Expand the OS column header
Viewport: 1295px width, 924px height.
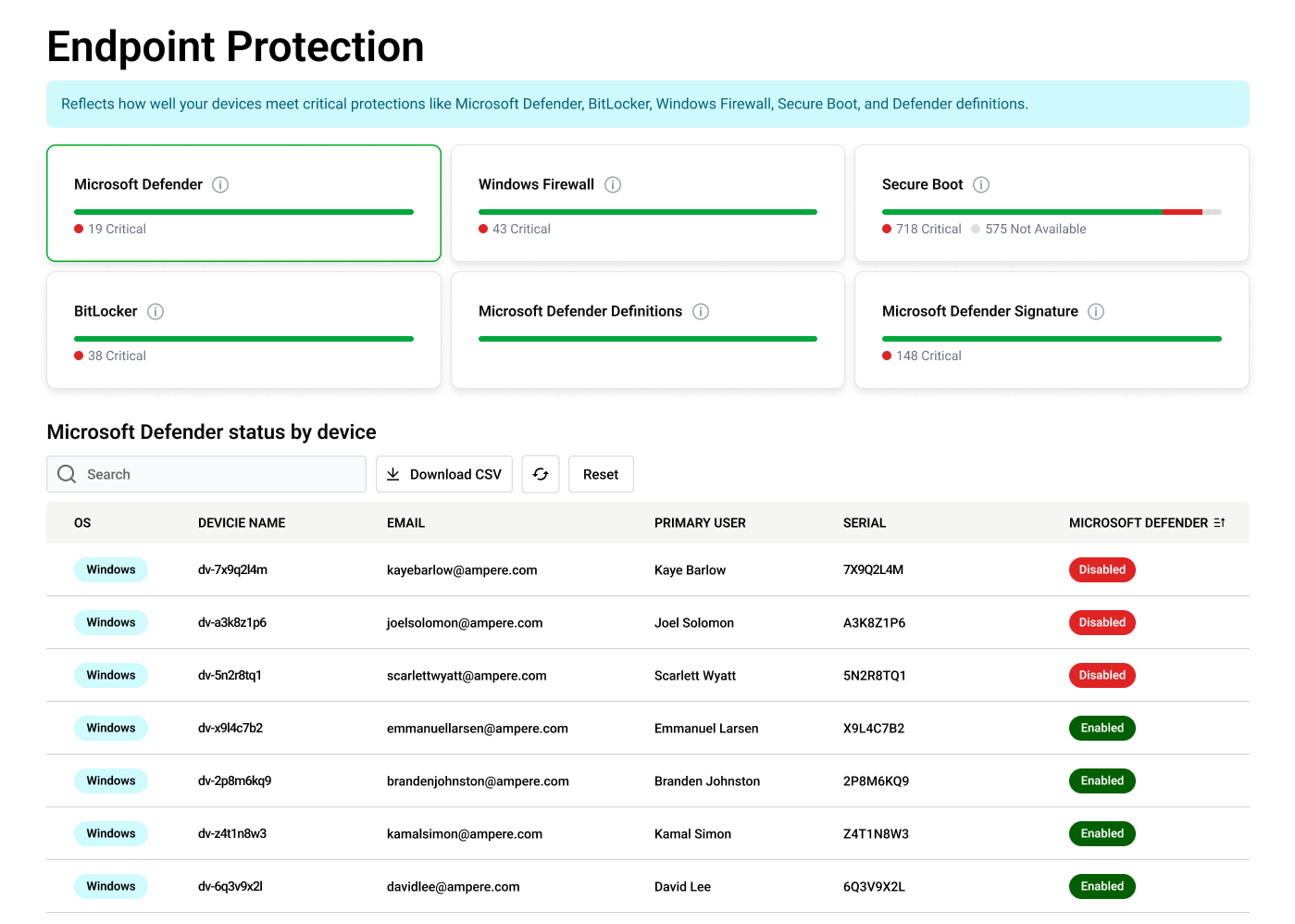82,522
